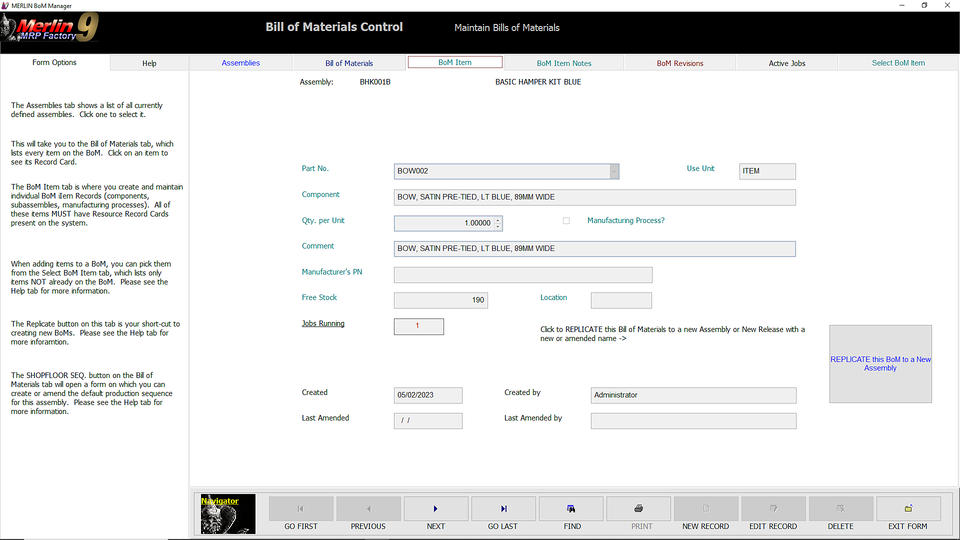Open the Bill of Materials tab
Image resolution: width=960 pixels, height=540 pixels.
[x=349, y=63]
